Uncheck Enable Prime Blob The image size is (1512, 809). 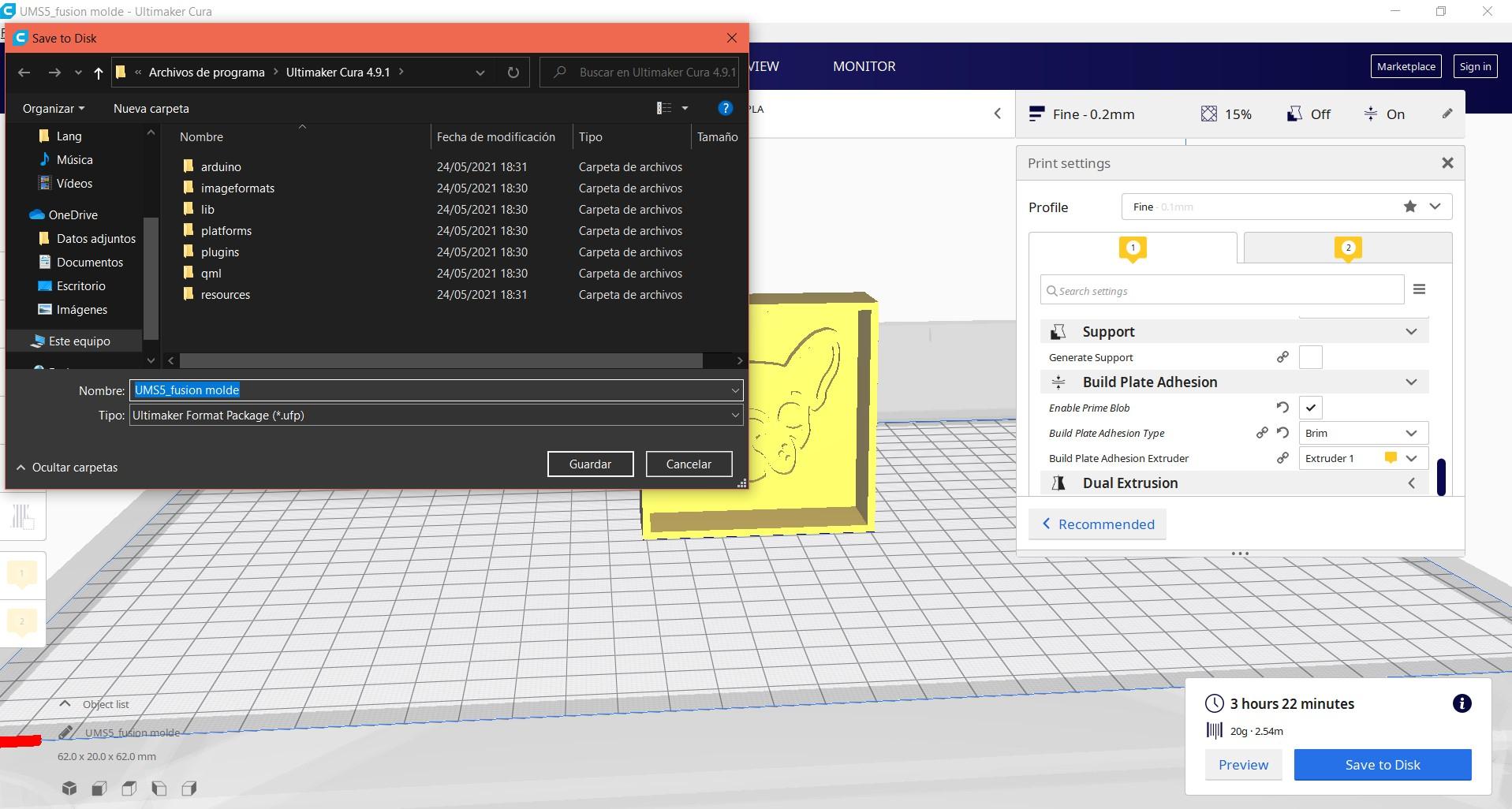coord(1310,408)
